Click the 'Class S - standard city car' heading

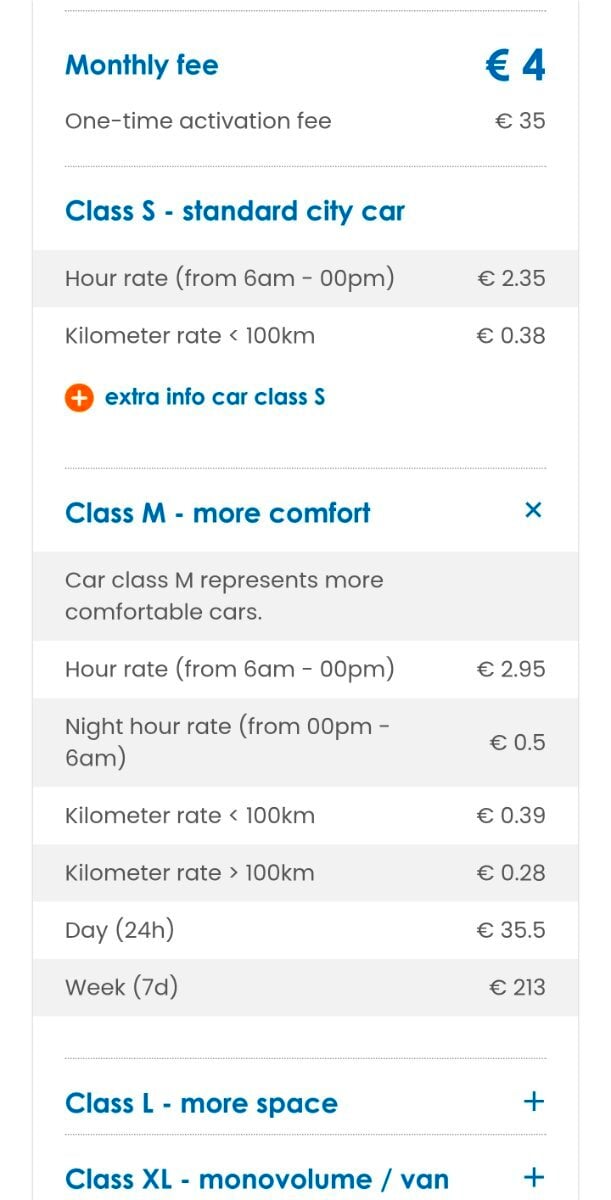(x=234, y=211)
